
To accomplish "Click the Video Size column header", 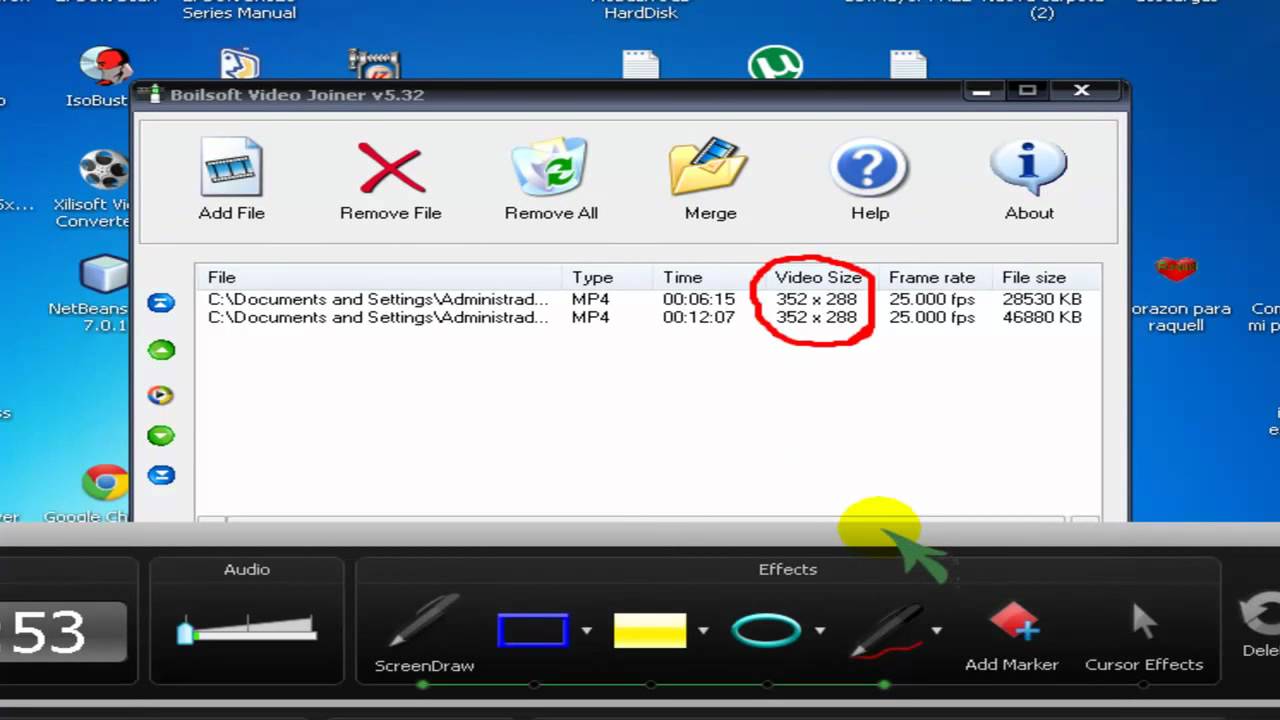I will coord(819,277).
